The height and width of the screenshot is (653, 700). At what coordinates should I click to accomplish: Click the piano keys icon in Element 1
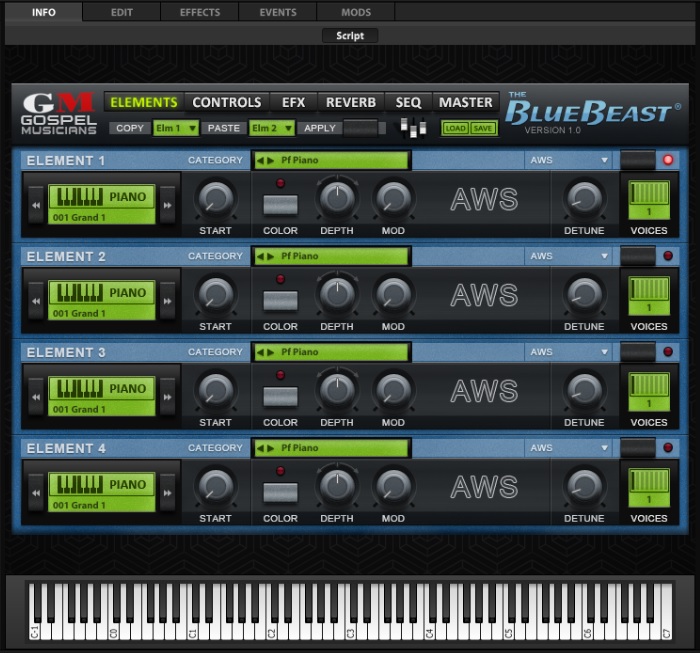(x=80, y=196)
